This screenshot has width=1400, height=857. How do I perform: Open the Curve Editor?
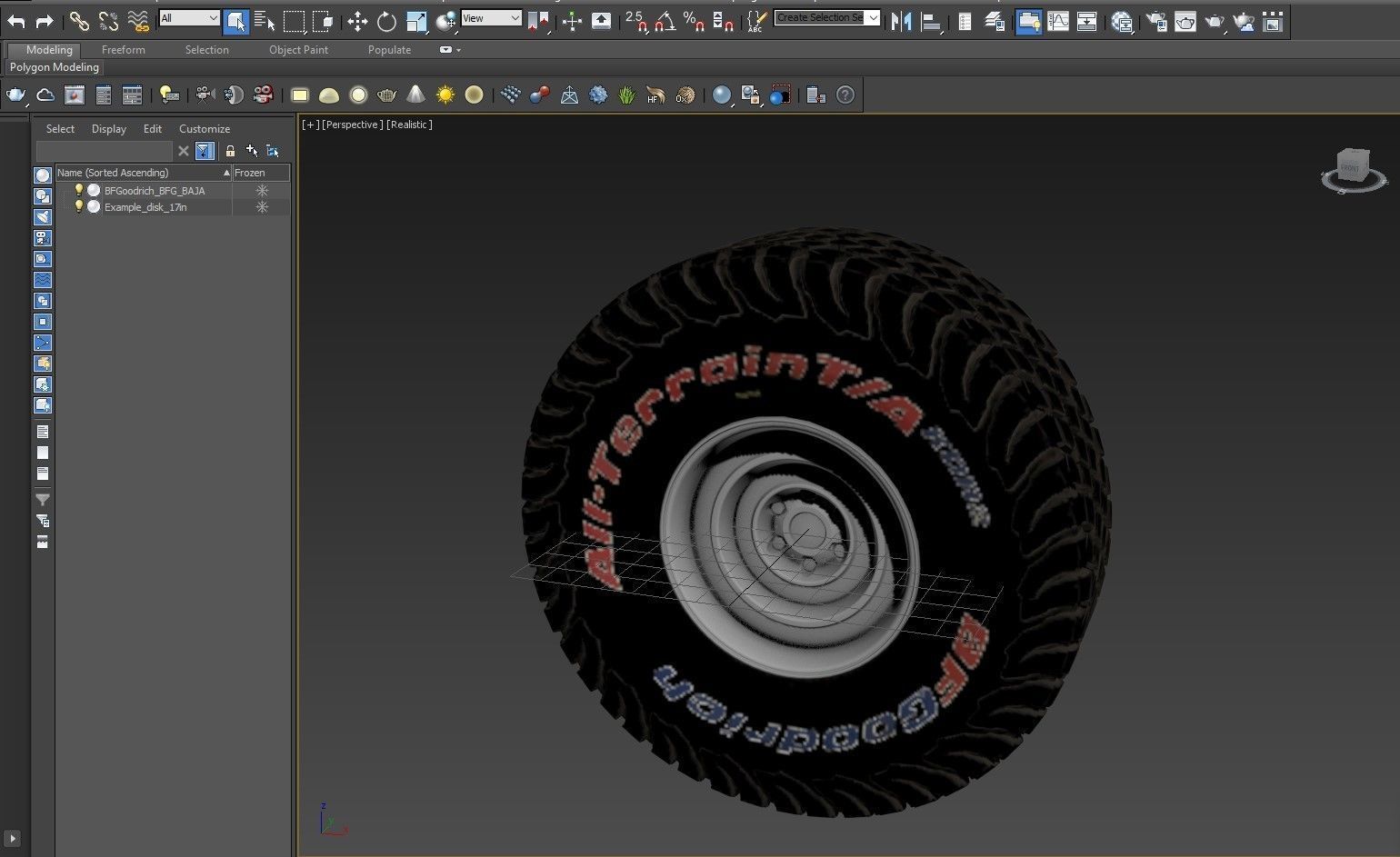(1058, 21)
